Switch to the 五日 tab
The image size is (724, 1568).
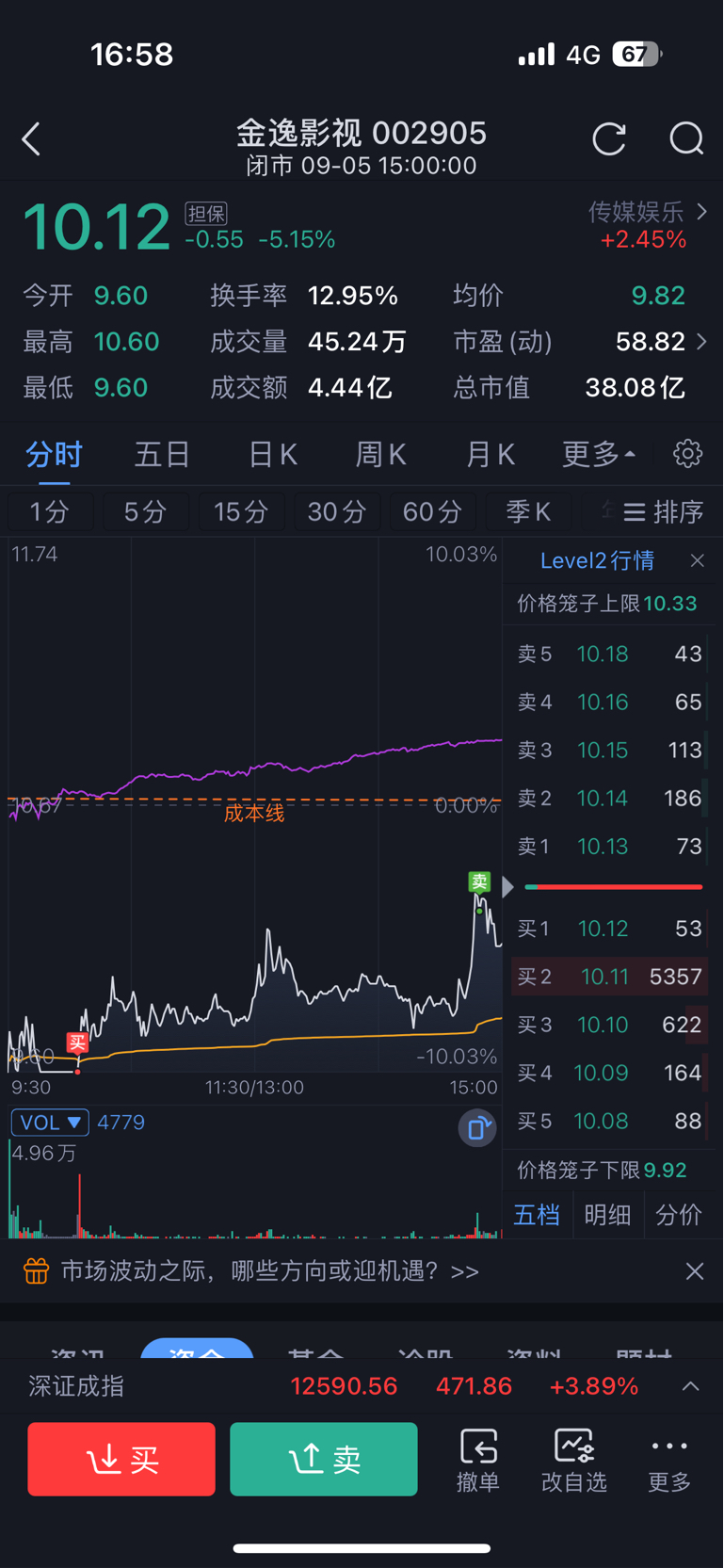click(x=162, y=455)
